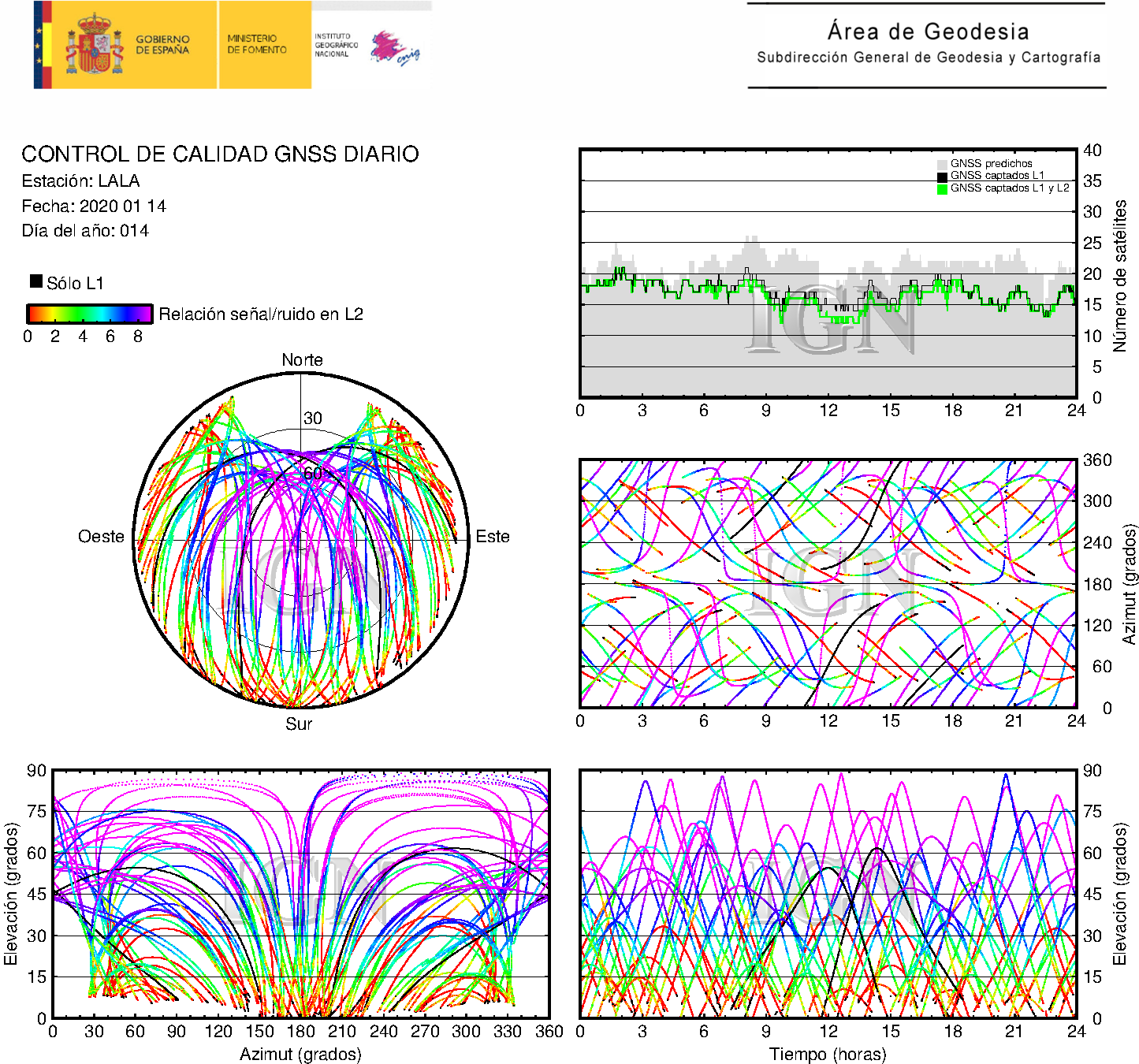
Task: Select the gray GNSS predichos legend marker
Action: coord(942,164)
